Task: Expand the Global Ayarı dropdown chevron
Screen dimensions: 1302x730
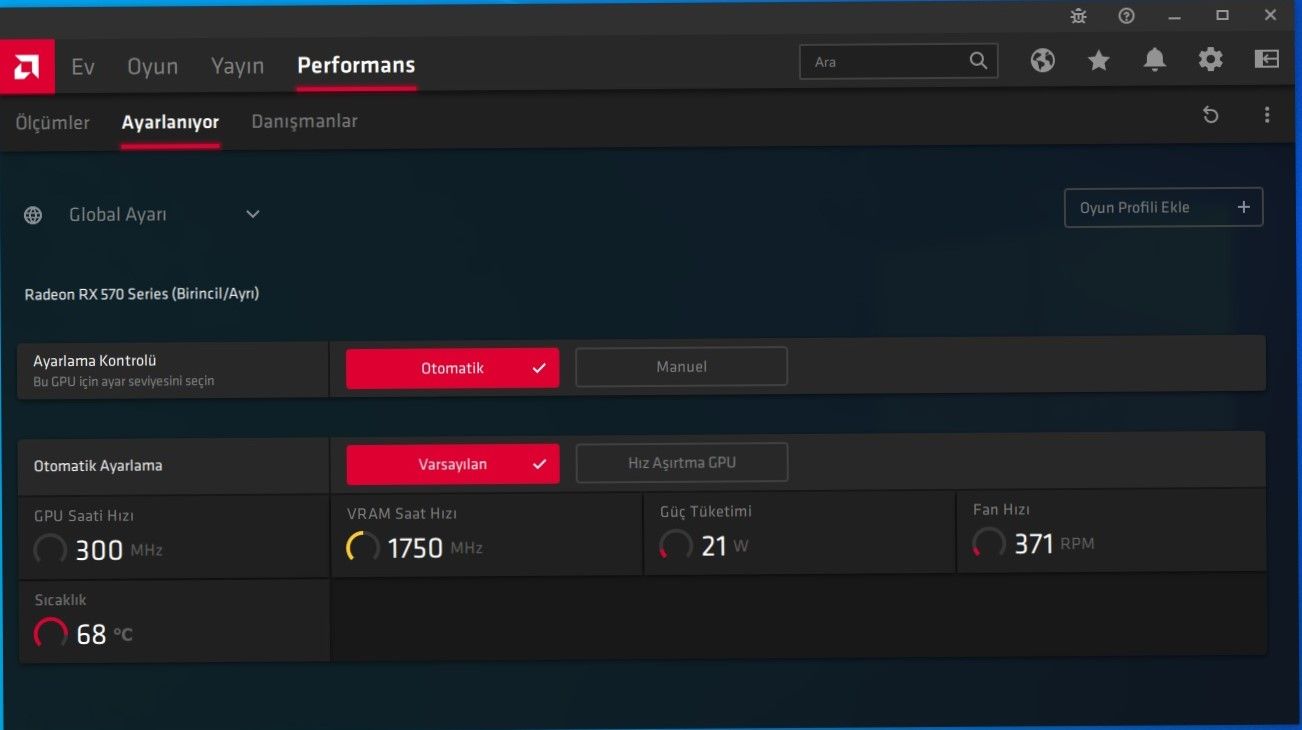Action: tap(253, 214)
